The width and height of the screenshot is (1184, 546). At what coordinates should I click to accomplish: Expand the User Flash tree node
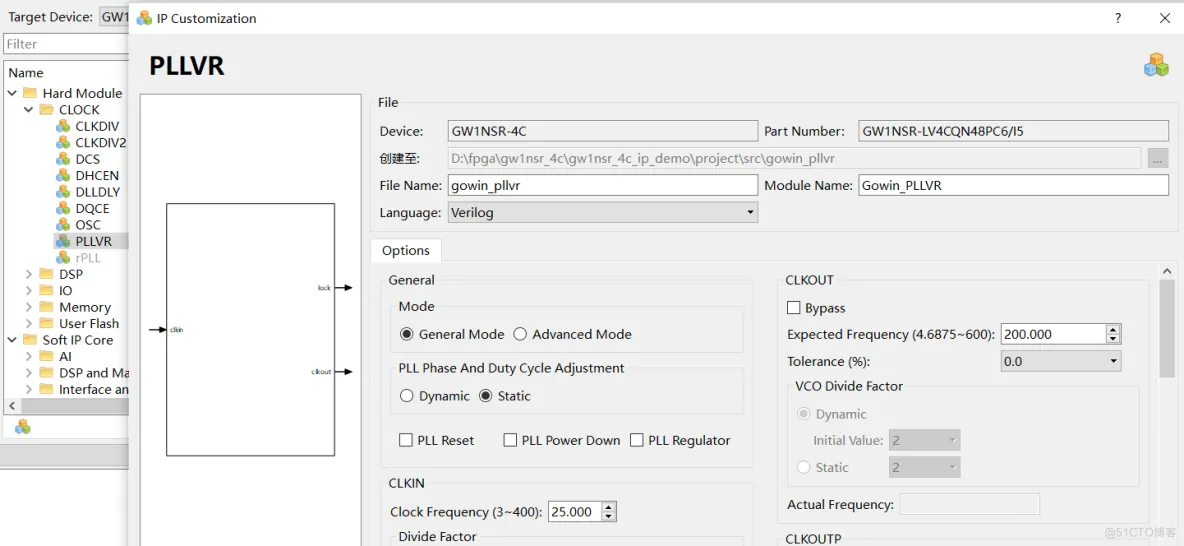click(x=29, y=323)
